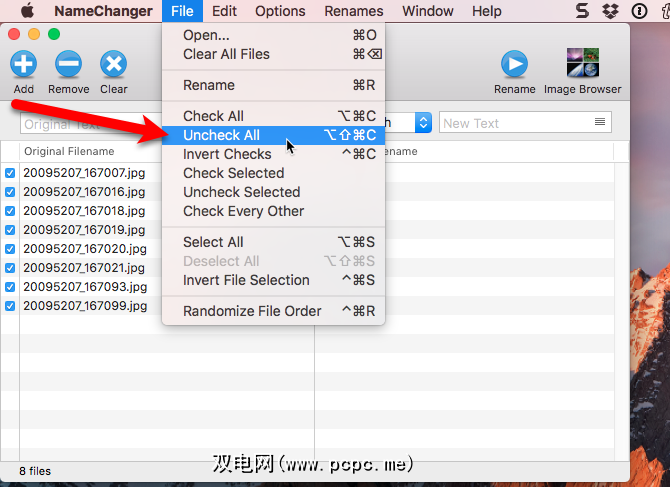This screenshot has width=670, height=487.
Task: Uncheck the 20095207_167021.jpg checkbox
Action: 10,268
